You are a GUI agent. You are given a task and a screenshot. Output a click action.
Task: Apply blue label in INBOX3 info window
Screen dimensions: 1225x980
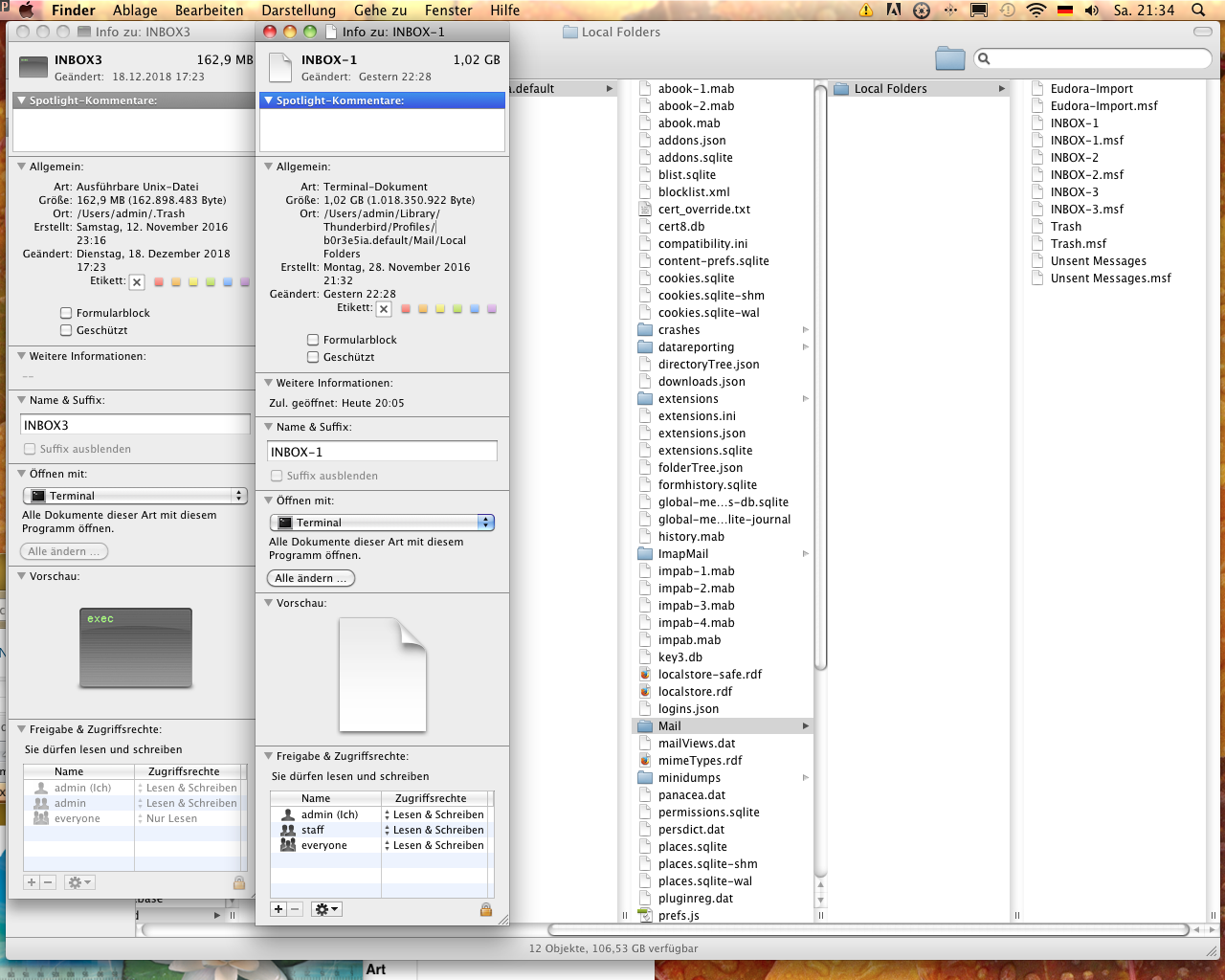pos(228,282)
